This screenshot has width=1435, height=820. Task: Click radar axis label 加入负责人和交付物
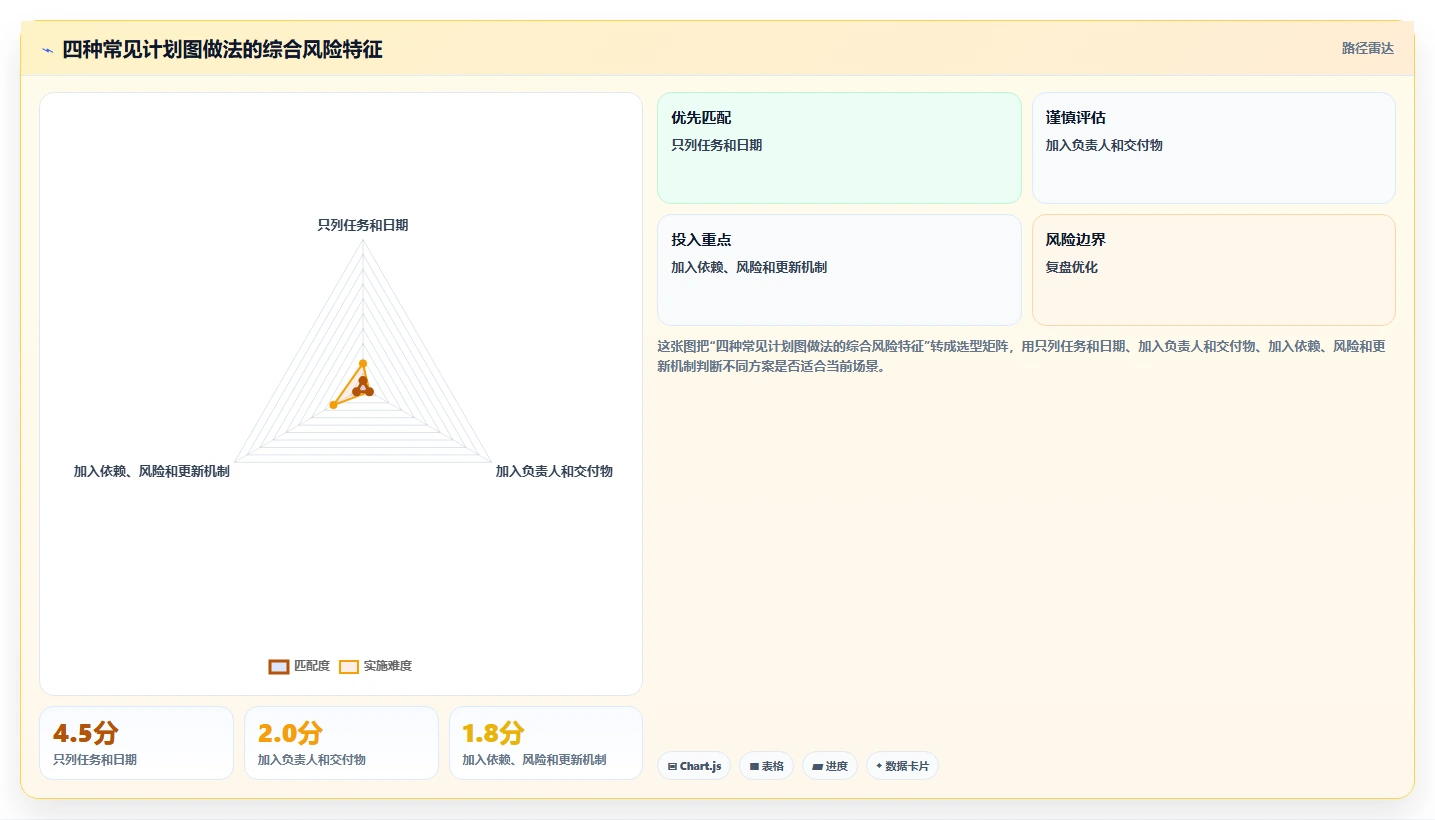tap(554, 471)
